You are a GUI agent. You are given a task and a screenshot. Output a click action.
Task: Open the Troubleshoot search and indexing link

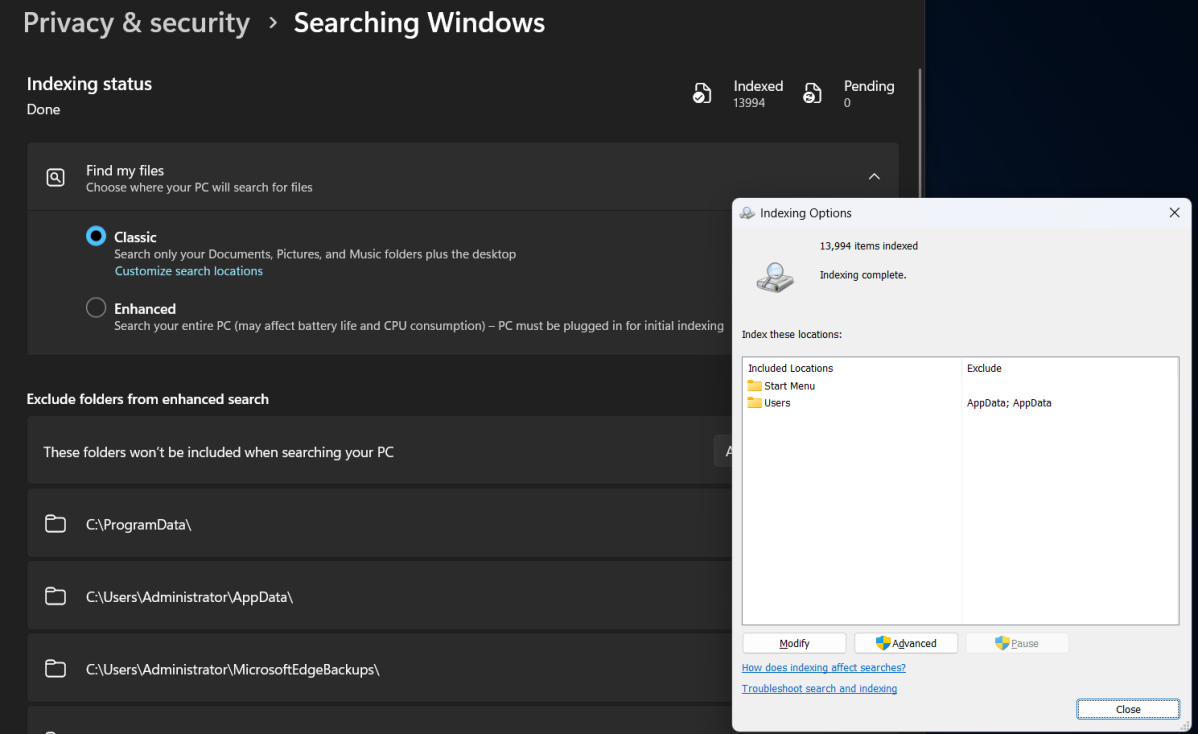[x=819, y=688]
